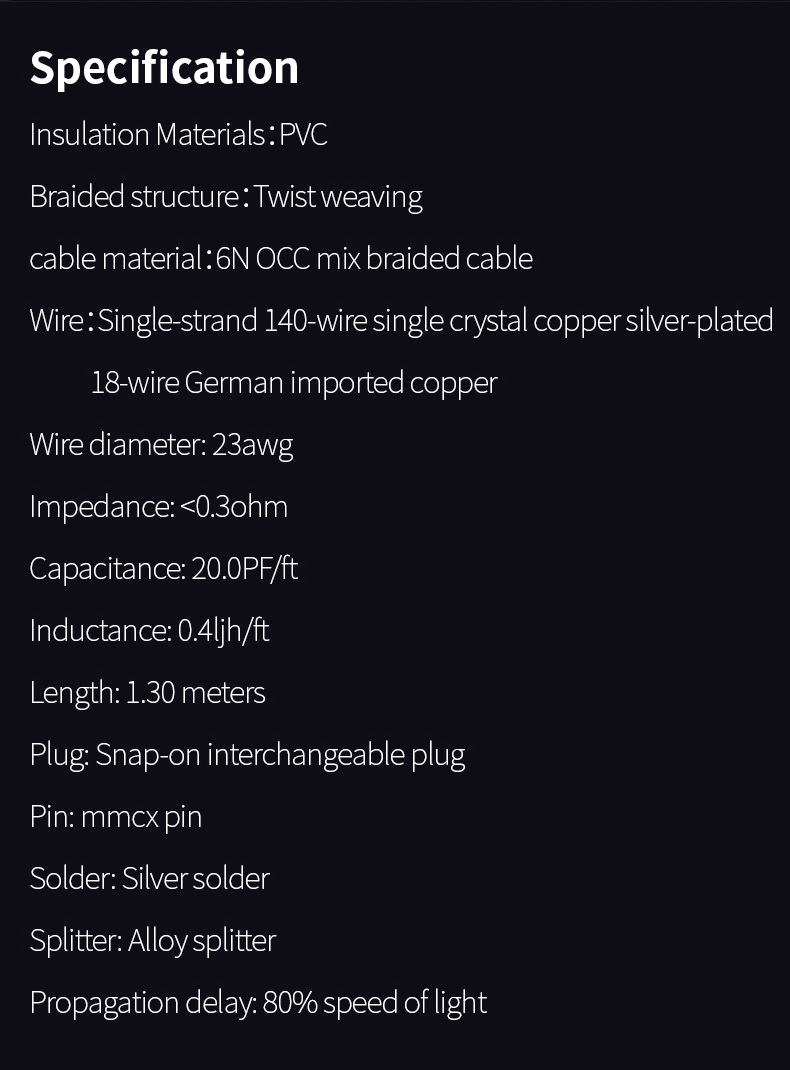This screenshot has width=790, height=1070.
Task: Select the '23awg' value
Action: [253, 444]
